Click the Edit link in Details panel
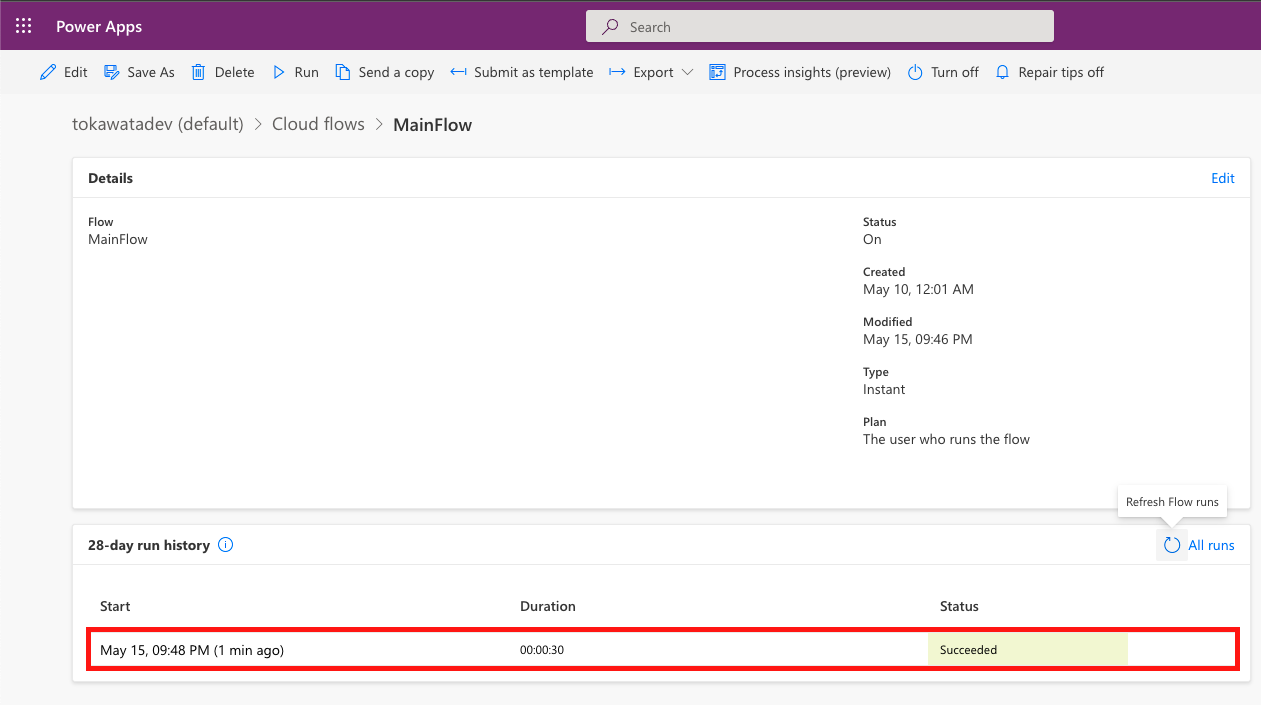 point(1222,178)
